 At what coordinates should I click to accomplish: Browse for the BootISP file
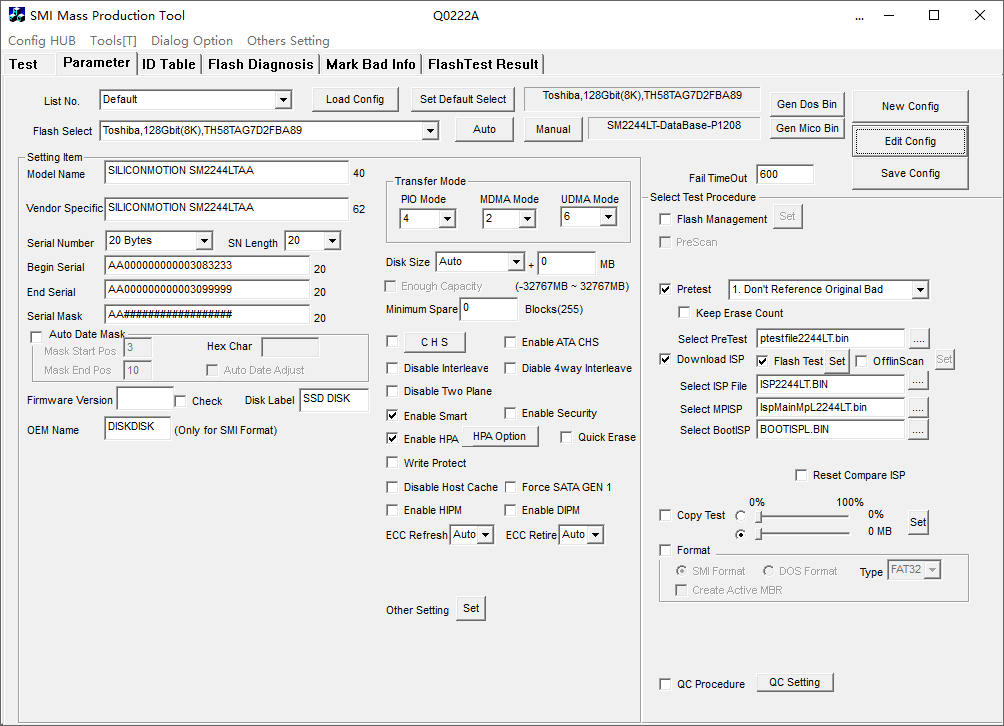[x=918, y=430]
